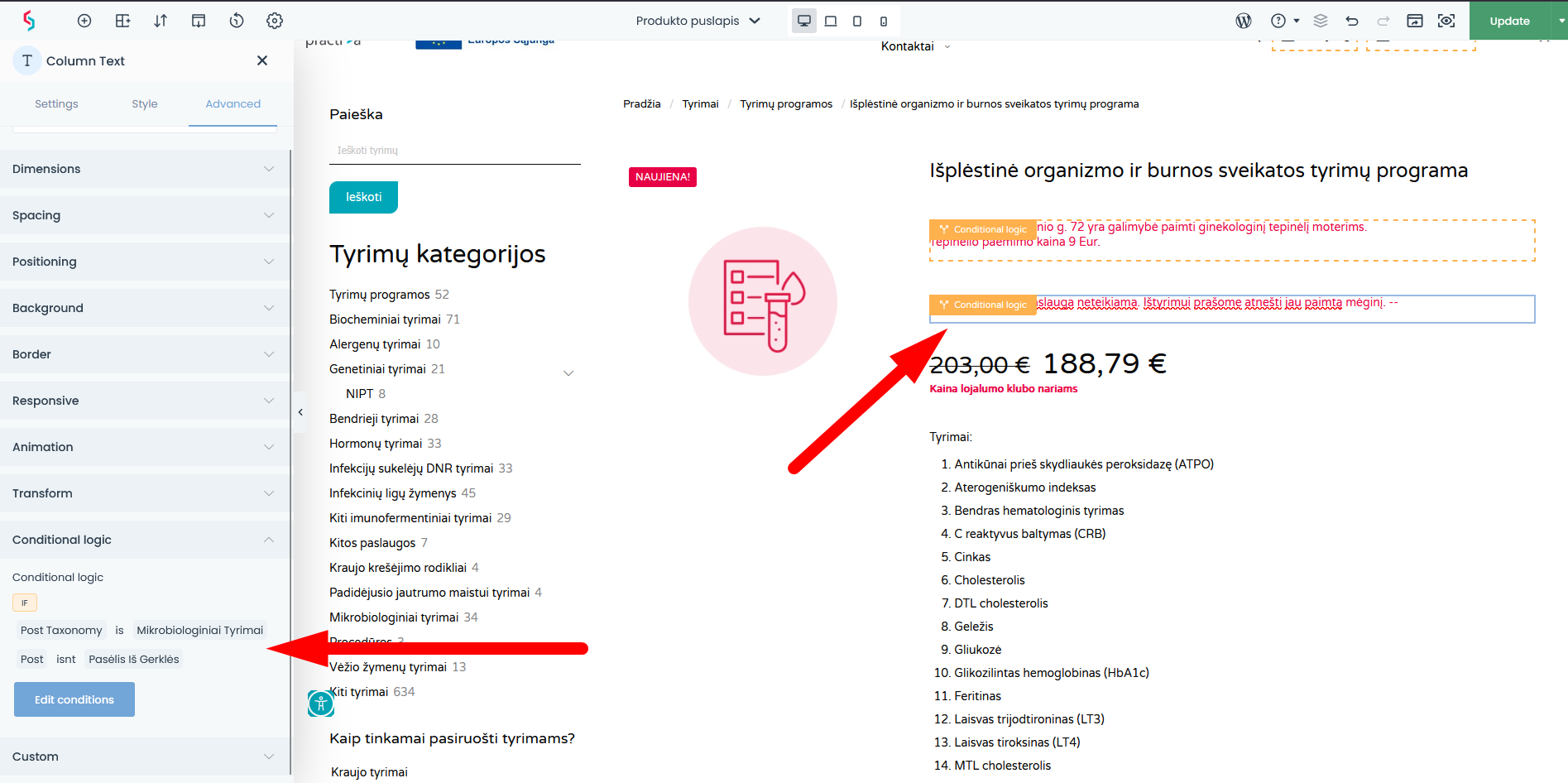The image size is (1568, 783).
Task: Click the WordPress dashboard icon
Action: (1244, 21)
